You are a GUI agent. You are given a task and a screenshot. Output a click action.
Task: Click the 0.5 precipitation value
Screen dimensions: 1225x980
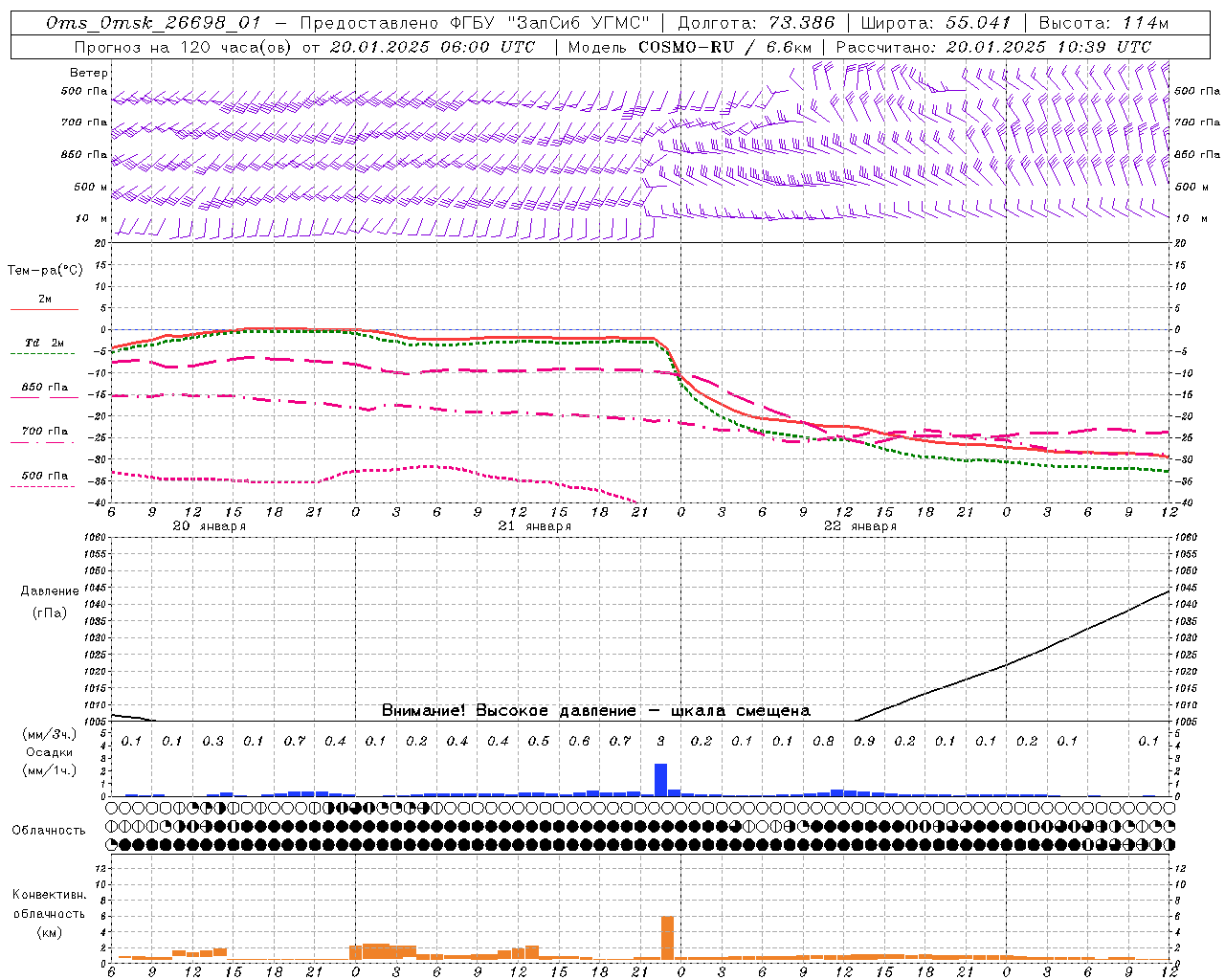tap(539, 742)
